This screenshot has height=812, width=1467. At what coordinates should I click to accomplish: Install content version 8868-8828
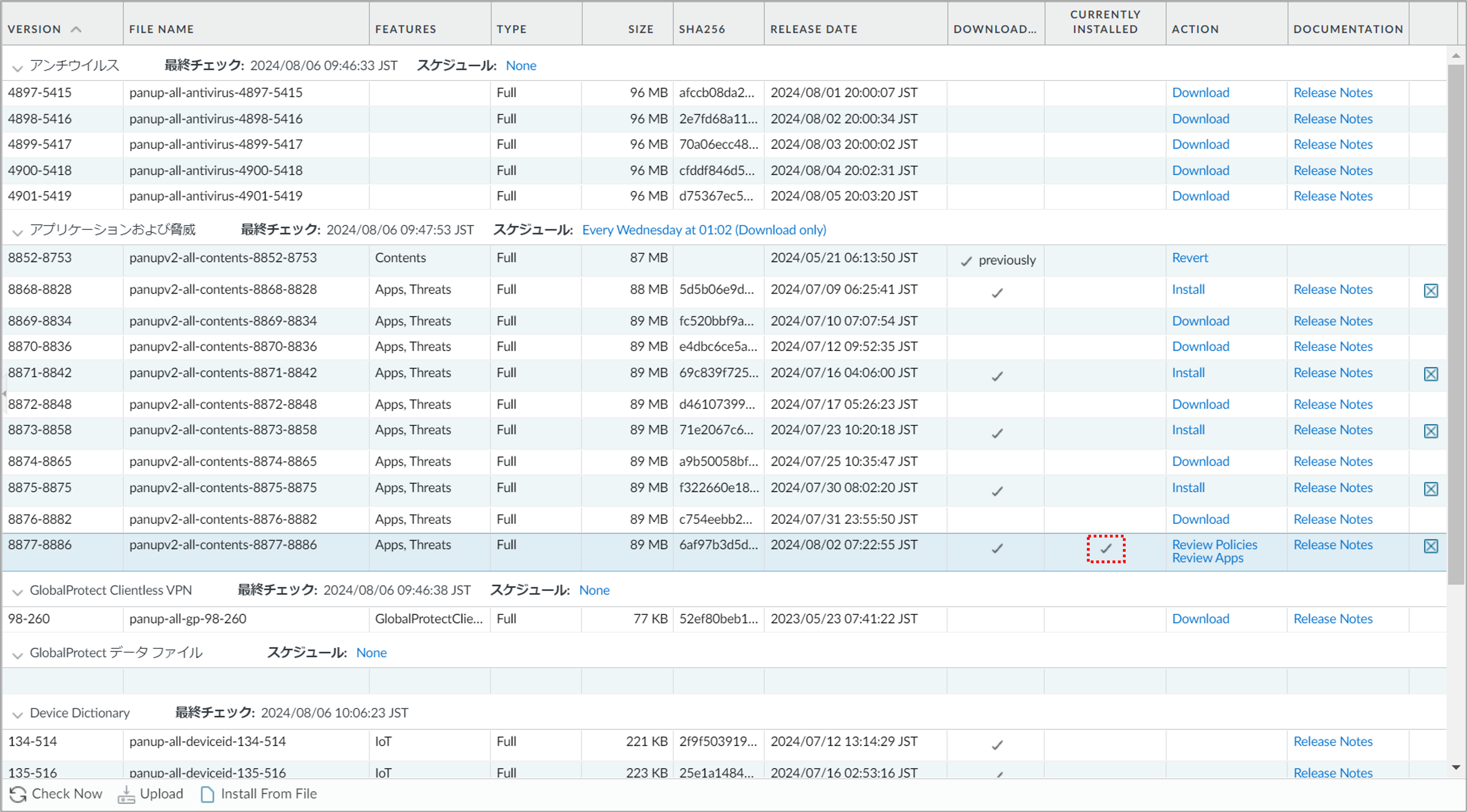coord(1188,289)
